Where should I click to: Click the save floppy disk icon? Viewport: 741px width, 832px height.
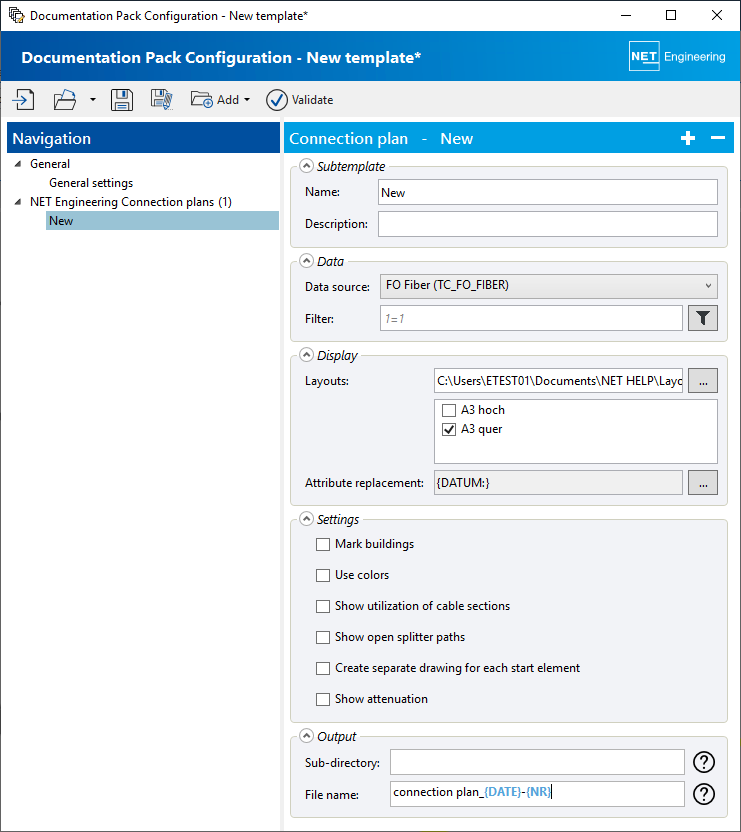(x=122, y=100)
